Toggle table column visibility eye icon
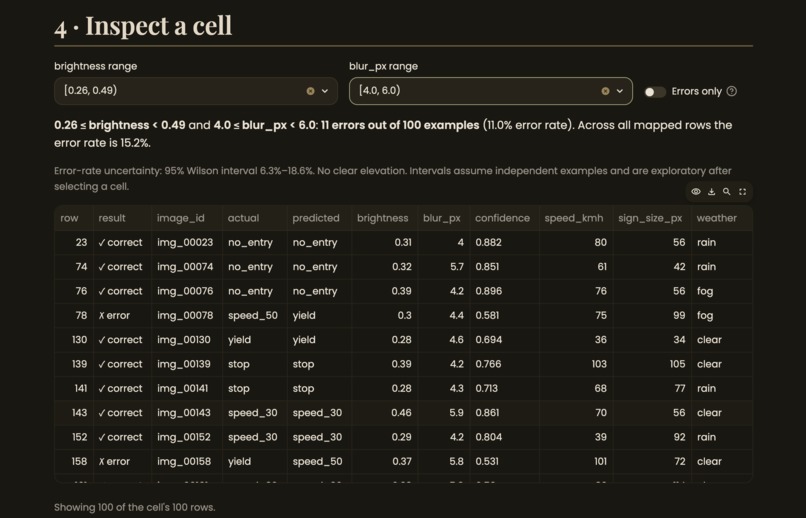Screen dimensions: 806x518 coord(696,192)
